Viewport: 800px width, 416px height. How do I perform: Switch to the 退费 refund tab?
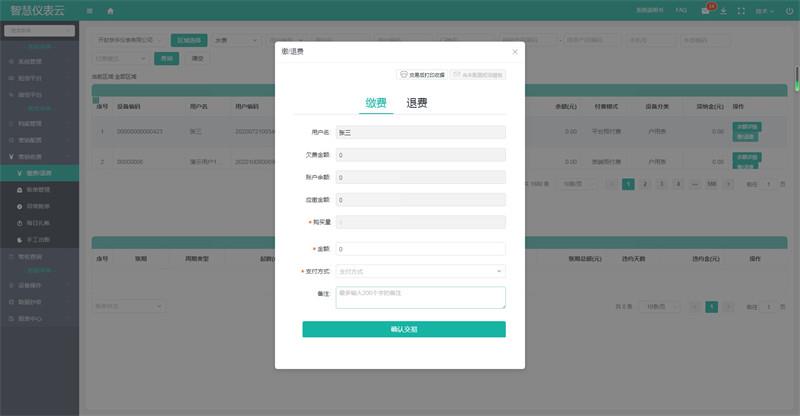coord(417,103)
